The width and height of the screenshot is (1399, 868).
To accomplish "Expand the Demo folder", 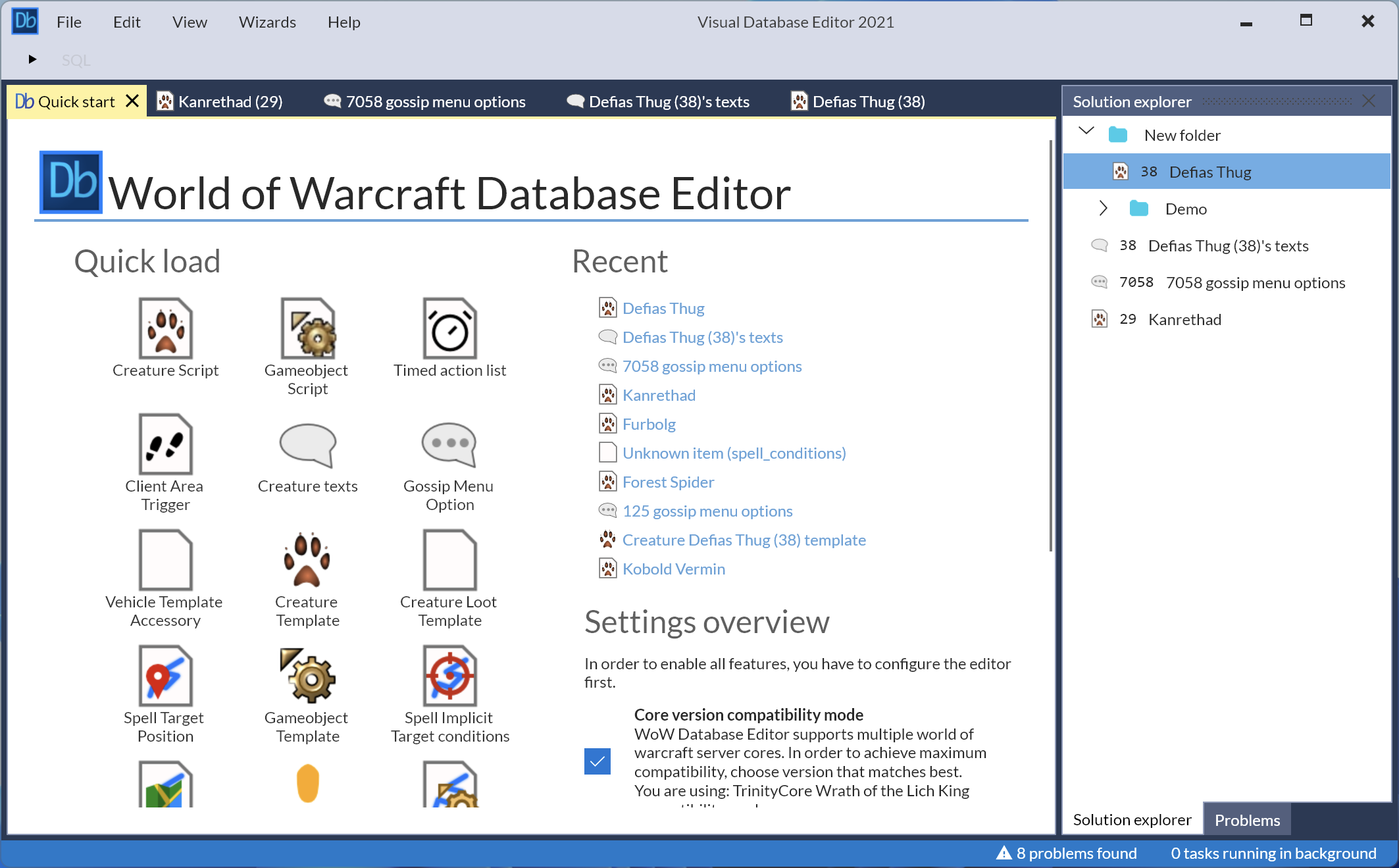I will [x=1103, y=208].
